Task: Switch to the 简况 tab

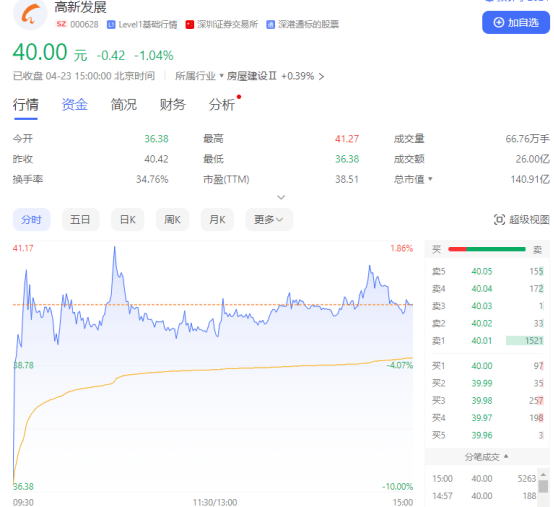Action: click(124, 105)
